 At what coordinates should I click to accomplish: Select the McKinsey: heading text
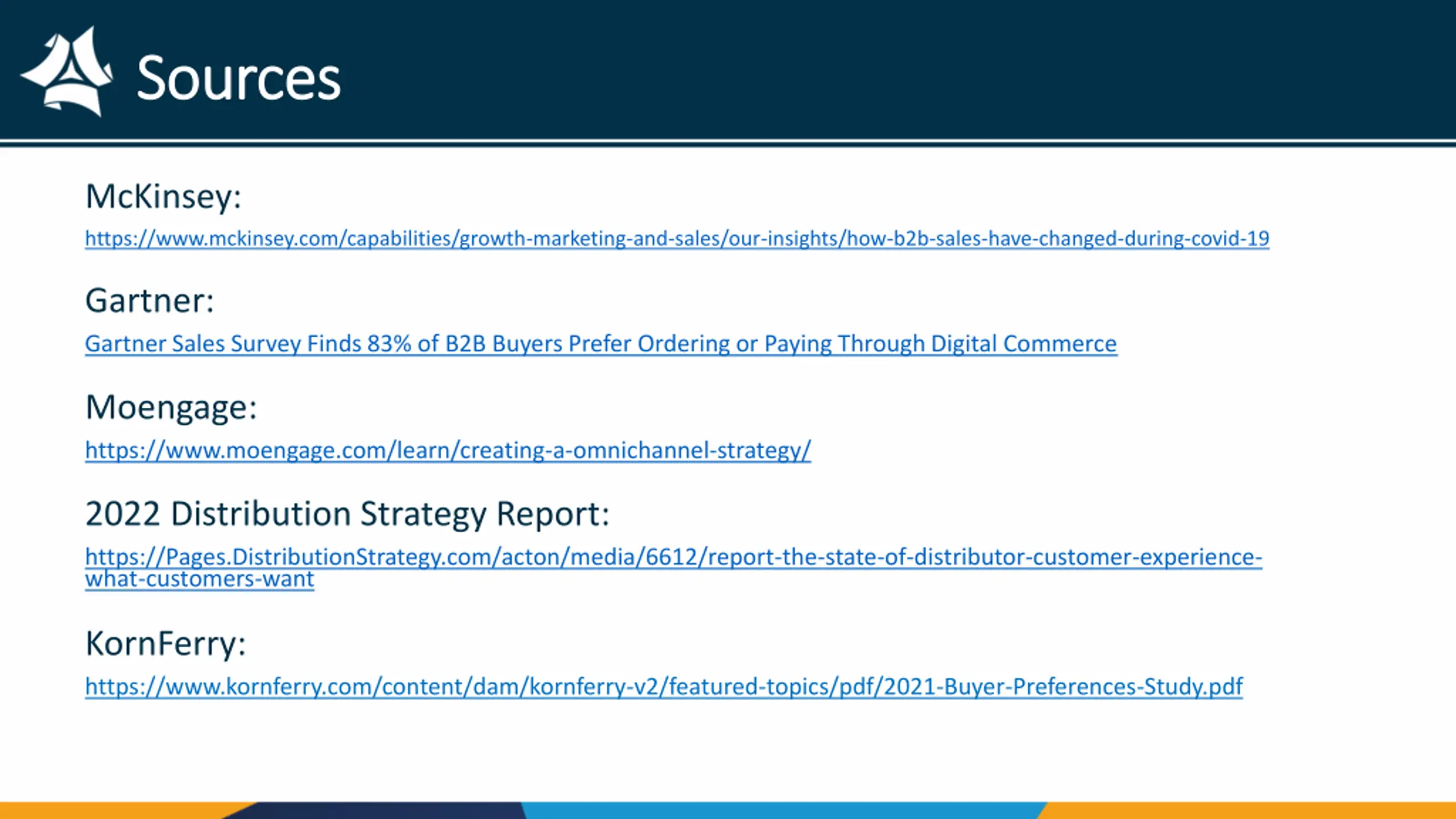coord(163,197)
